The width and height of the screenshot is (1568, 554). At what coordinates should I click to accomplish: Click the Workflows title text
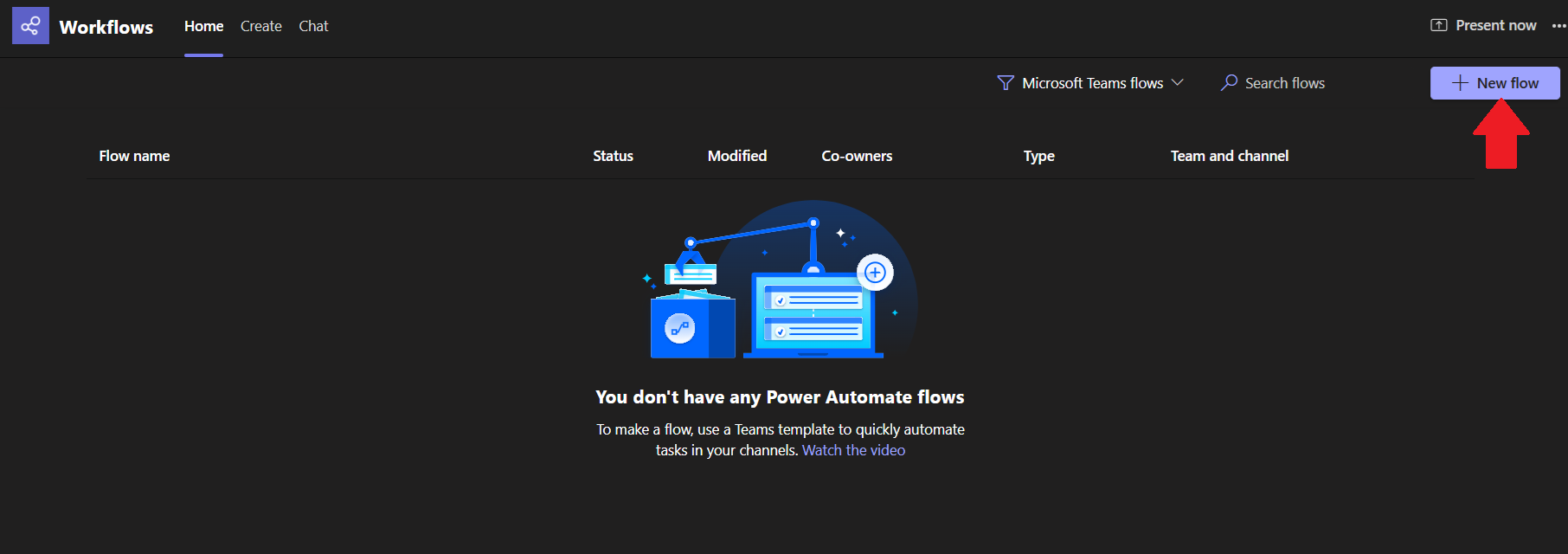point(106,27)
